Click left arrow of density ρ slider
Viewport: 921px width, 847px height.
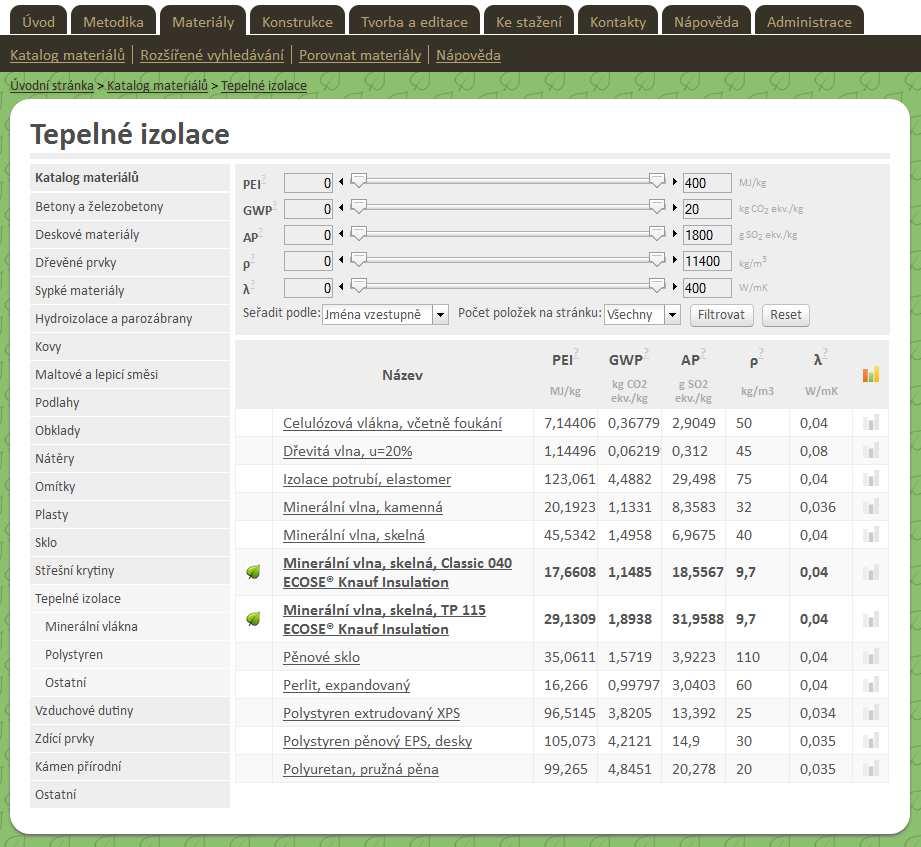pos(341,260)
